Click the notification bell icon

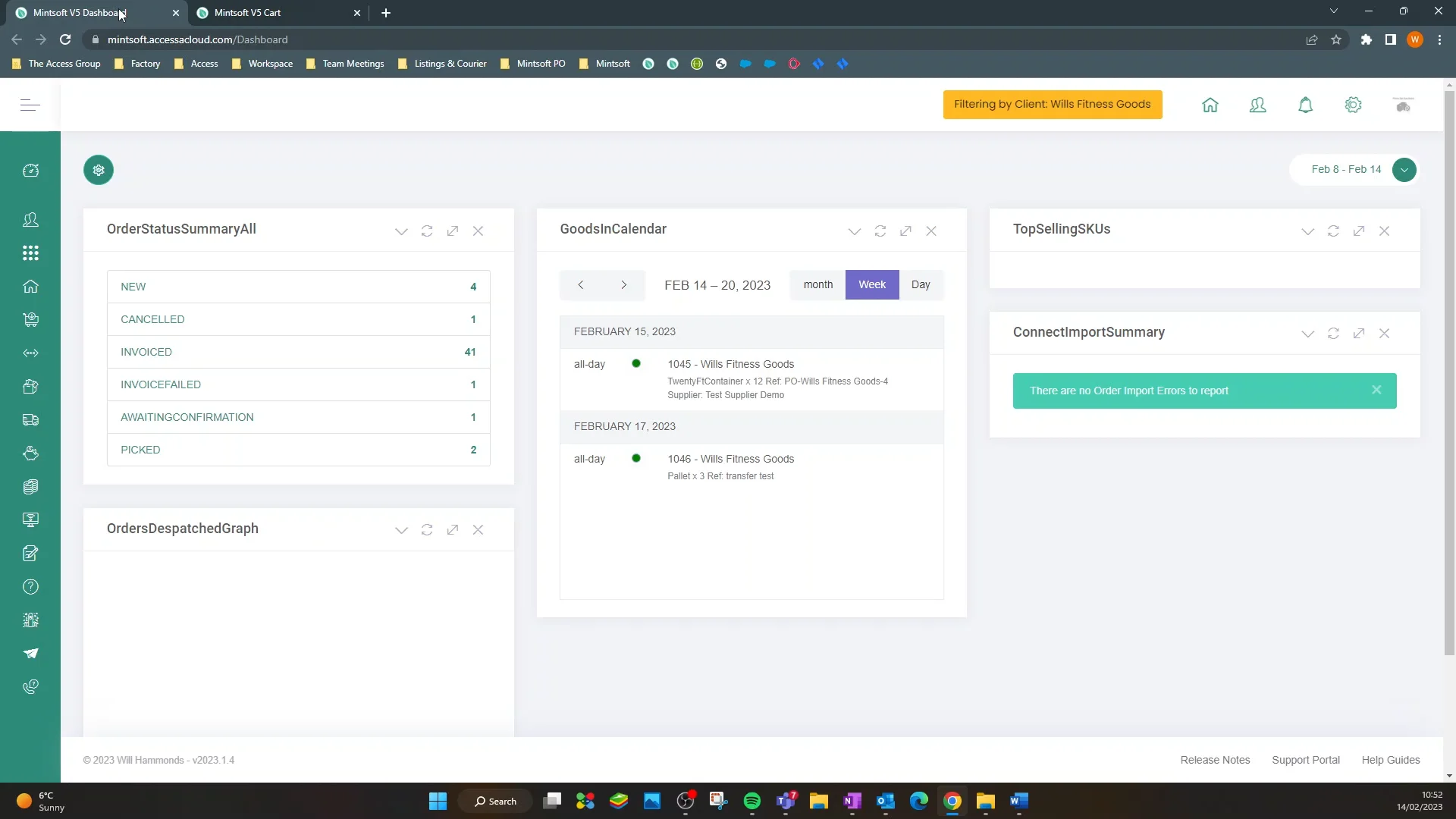(x=1305, y=105)
